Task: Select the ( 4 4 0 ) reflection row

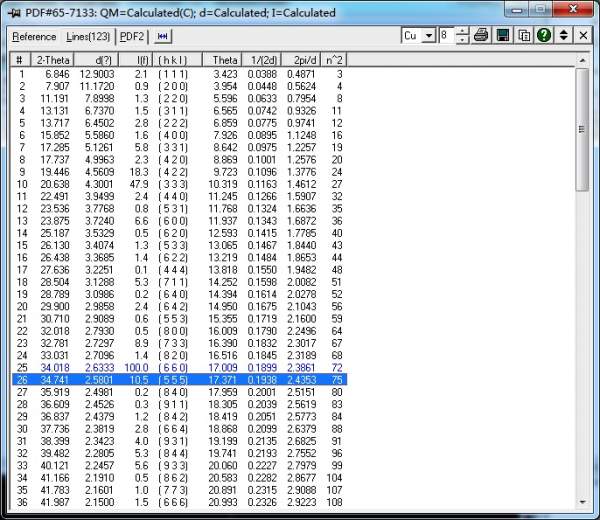Action: [178, 197]
